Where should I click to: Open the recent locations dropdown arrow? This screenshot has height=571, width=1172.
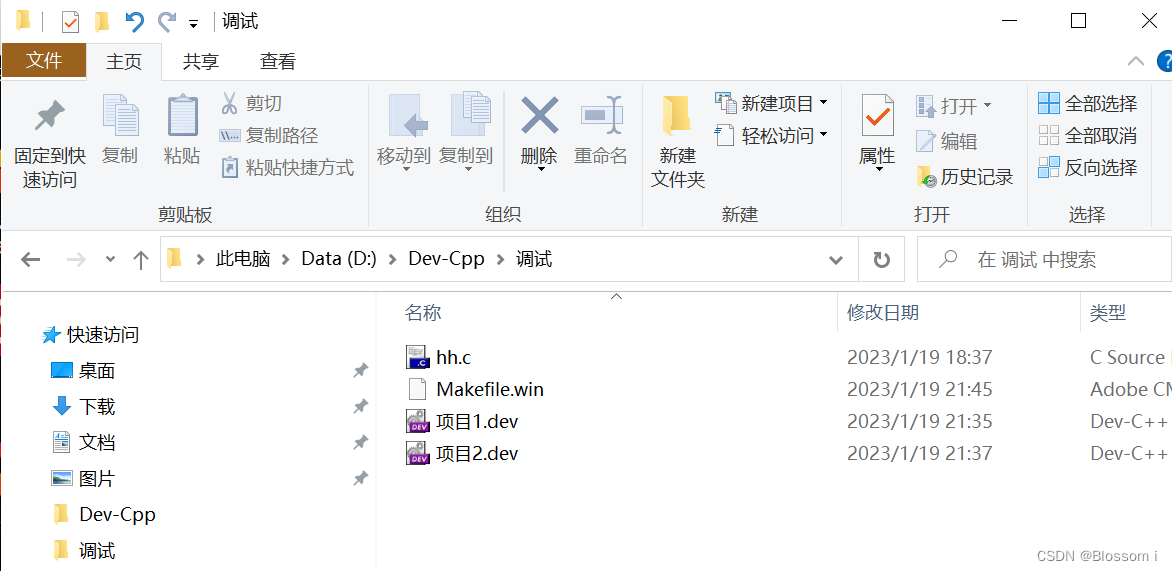(111, 259)
